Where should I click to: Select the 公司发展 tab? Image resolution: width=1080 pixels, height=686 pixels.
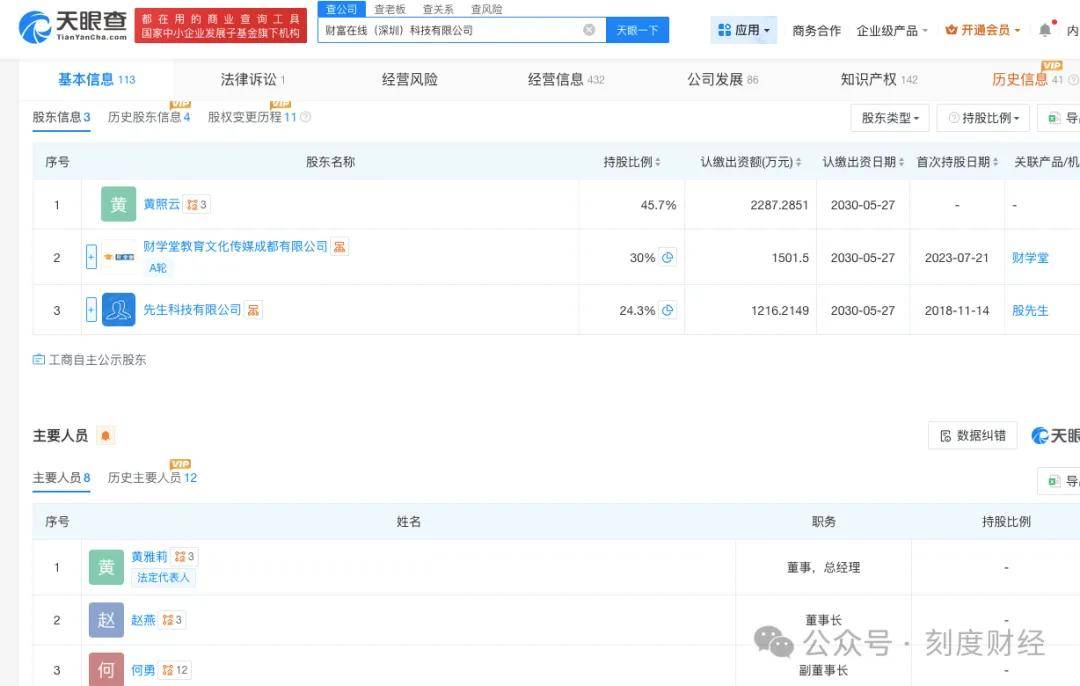coord(723,80)
